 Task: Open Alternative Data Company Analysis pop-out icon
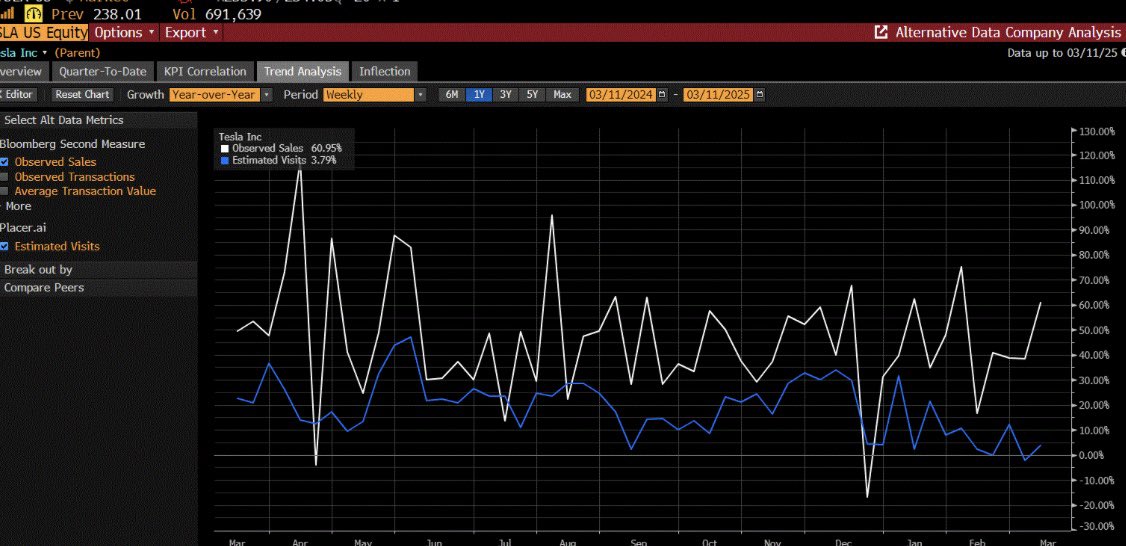click(x=880, y=32)
